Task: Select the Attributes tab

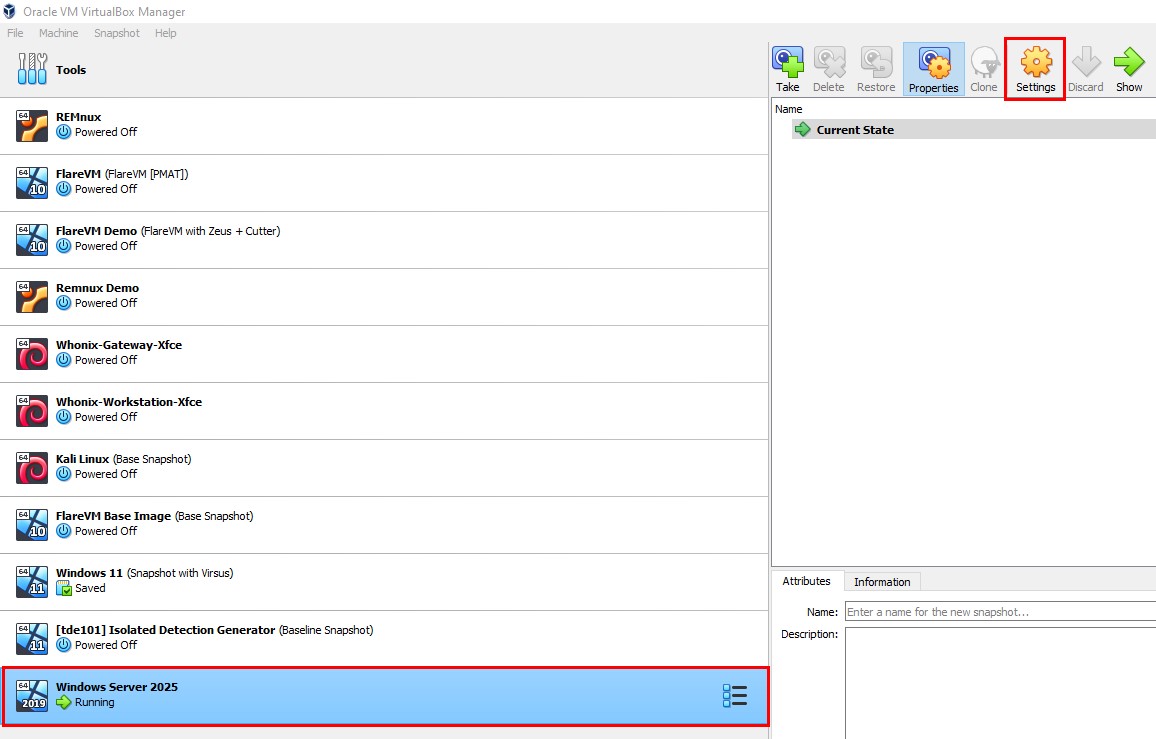Action: [x=806, y=581]
